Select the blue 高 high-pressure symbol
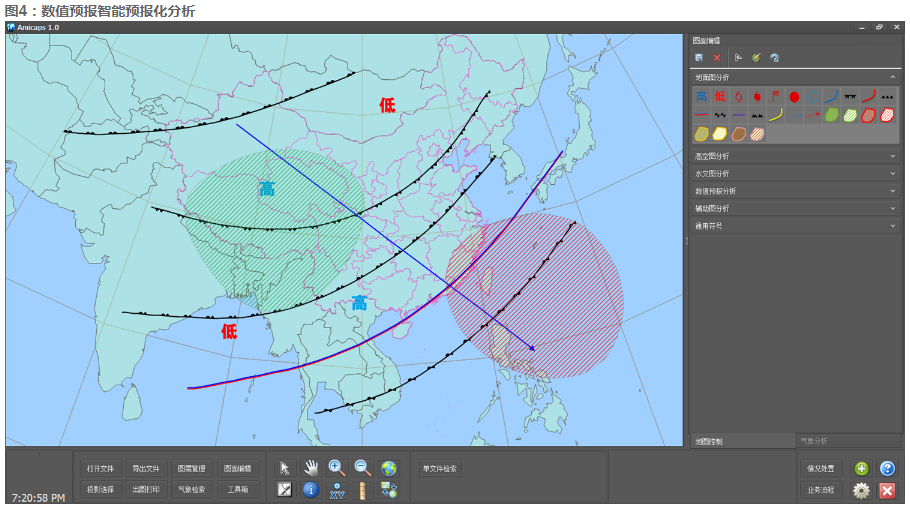 click(702, 96)
